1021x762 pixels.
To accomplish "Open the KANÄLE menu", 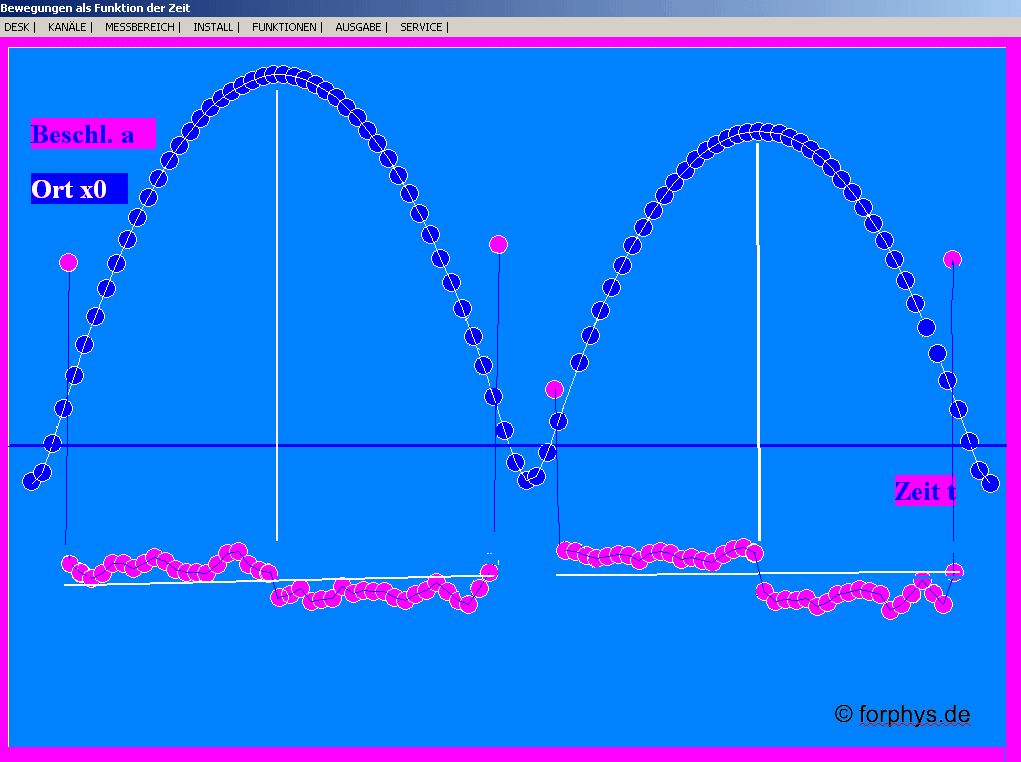I will [67, 27].
